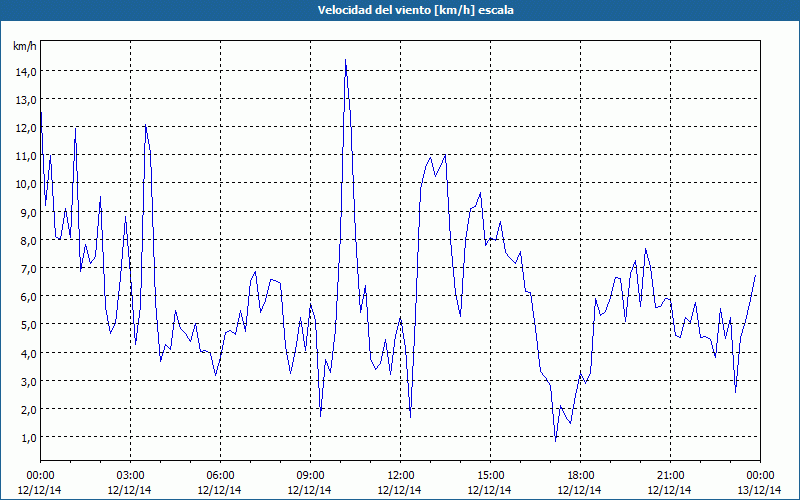
Task: Choose the "4,0" y-axis label
Action: [x=28, y=354]
